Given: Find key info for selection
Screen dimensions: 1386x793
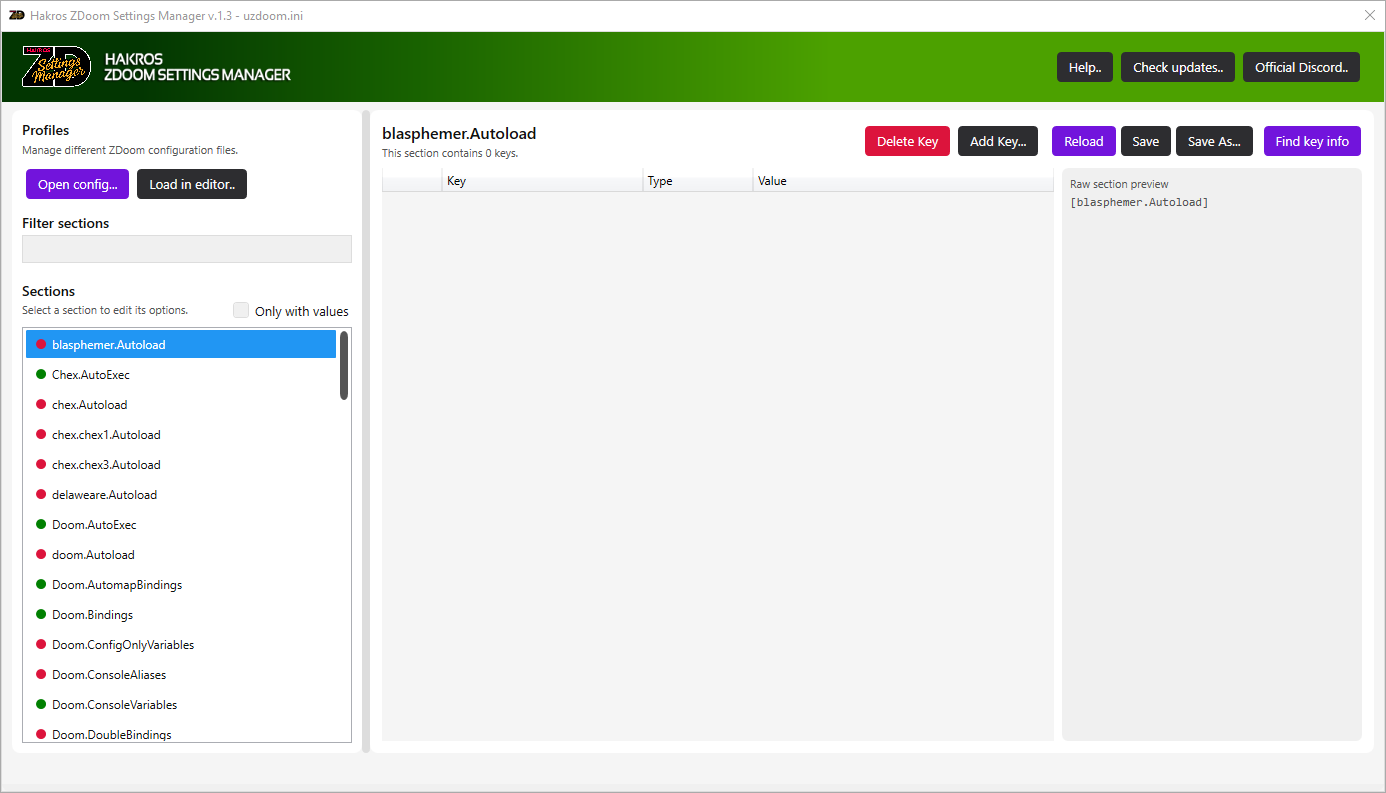Looking at the screenshot, I should click(1312, 141).
